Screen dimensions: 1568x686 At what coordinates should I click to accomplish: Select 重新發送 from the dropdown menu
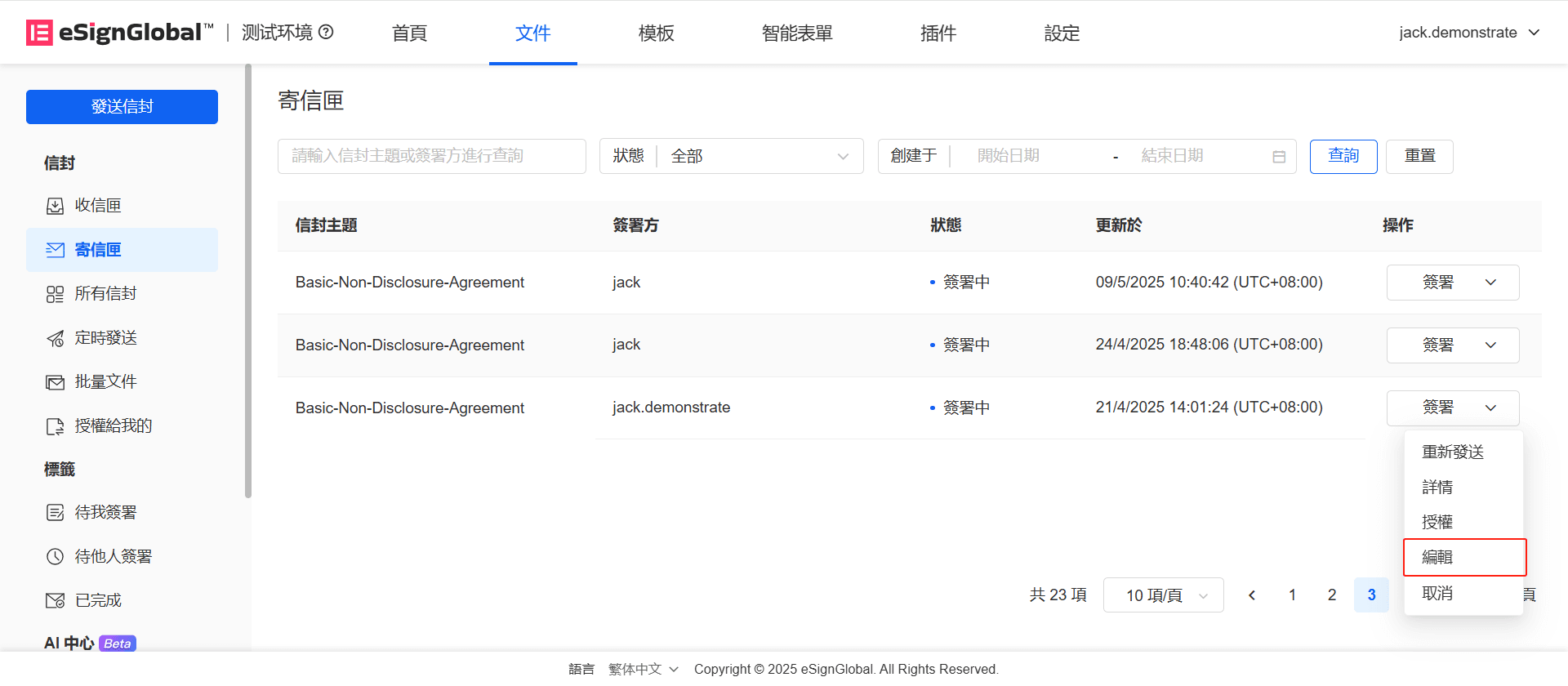[1463, 452]
